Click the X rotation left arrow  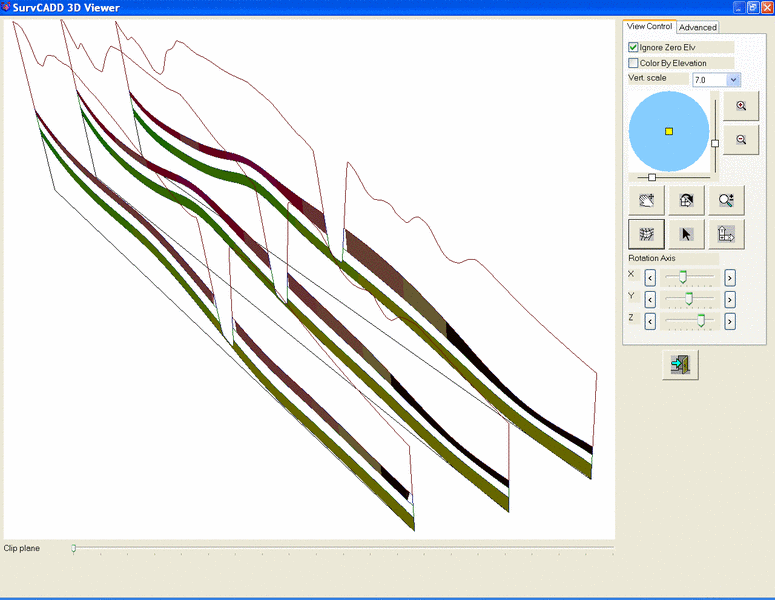[650, 278]
